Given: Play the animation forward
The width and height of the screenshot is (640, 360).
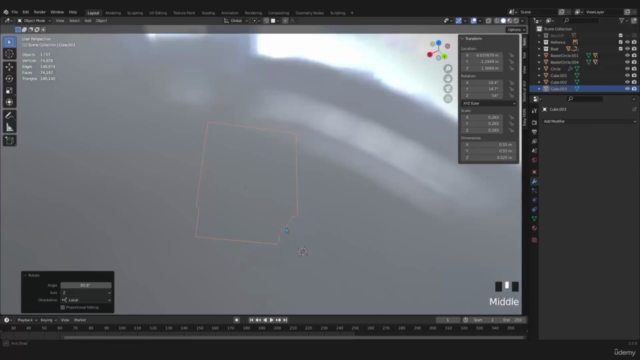Looking at the screenshot, I should pyautogui.click(x=271, y=320).
